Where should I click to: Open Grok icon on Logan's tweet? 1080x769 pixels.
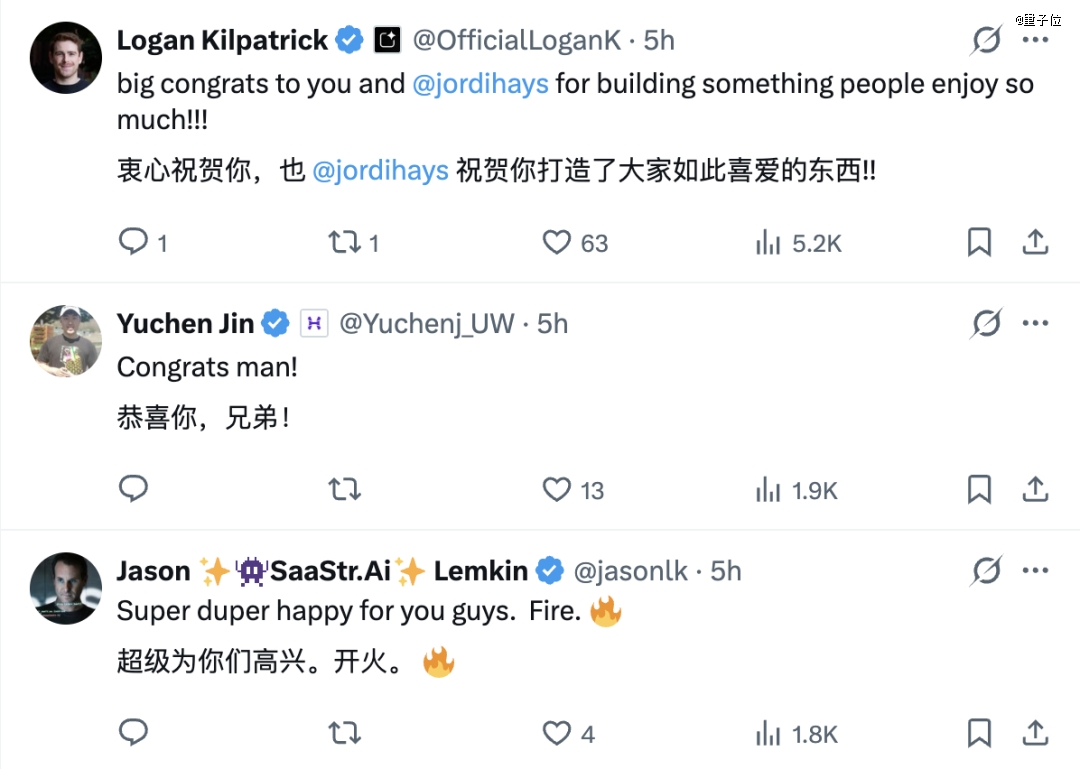[x=986, y=41]
